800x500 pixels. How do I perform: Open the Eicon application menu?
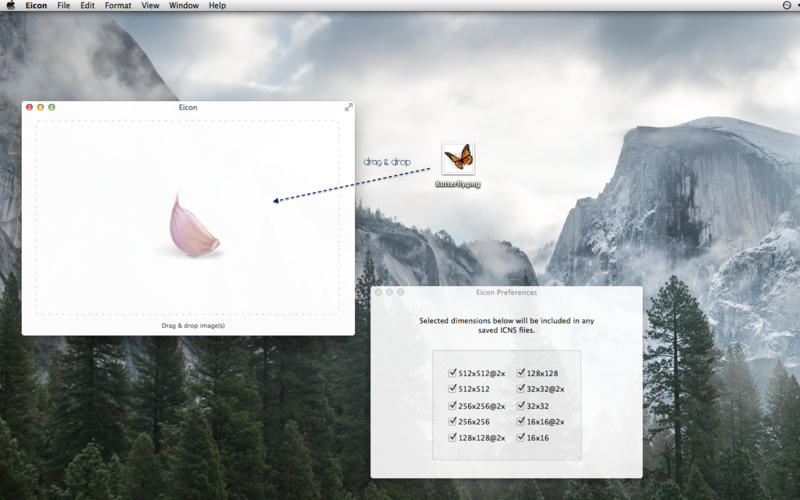click(36, 6)
